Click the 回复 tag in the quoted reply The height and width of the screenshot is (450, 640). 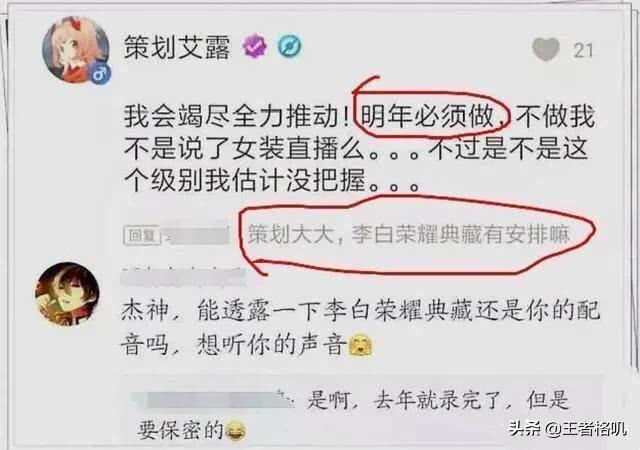coord(141,235)
